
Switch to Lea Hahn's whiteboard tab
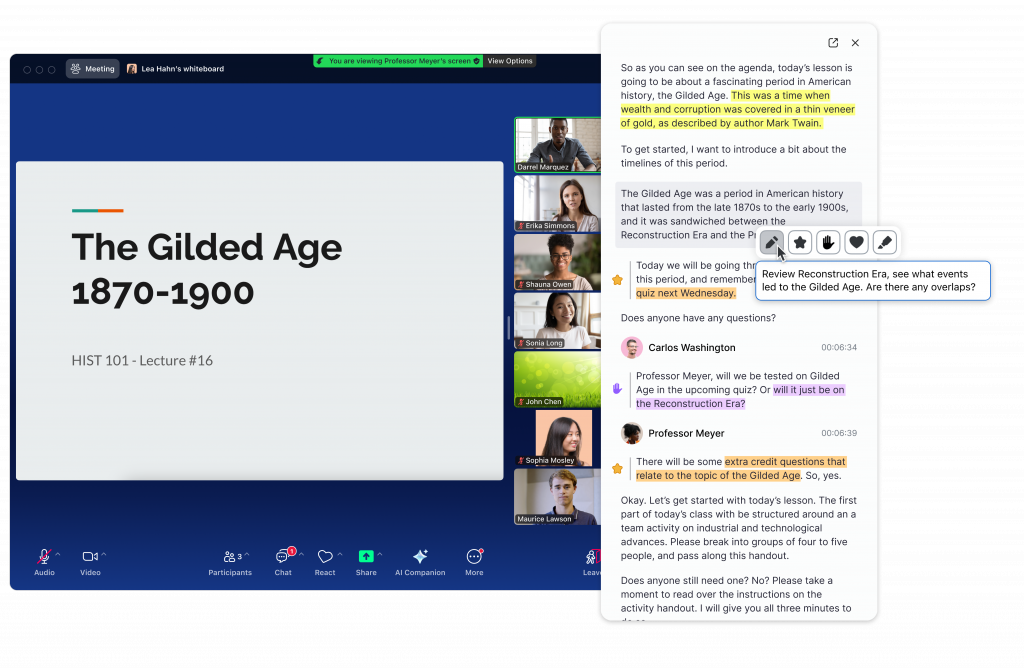(176, 69)
